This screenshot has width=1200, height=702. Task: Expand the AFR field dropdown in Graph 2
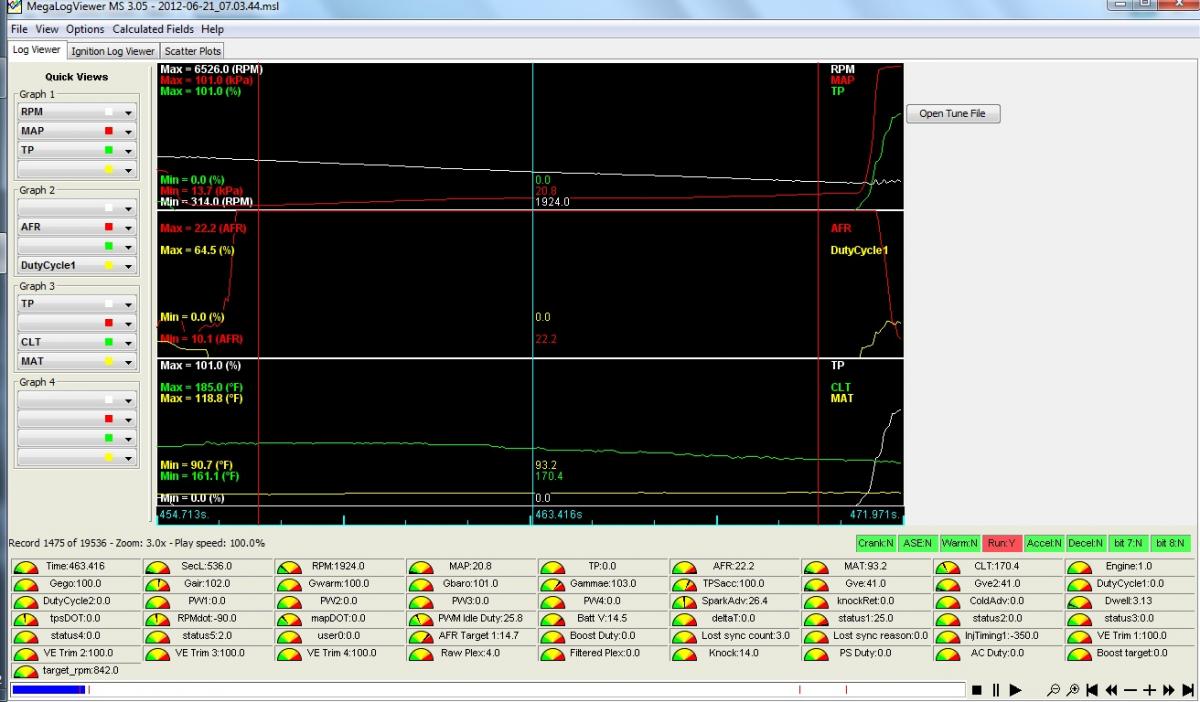pyautogui.click(x=128, y=228)
